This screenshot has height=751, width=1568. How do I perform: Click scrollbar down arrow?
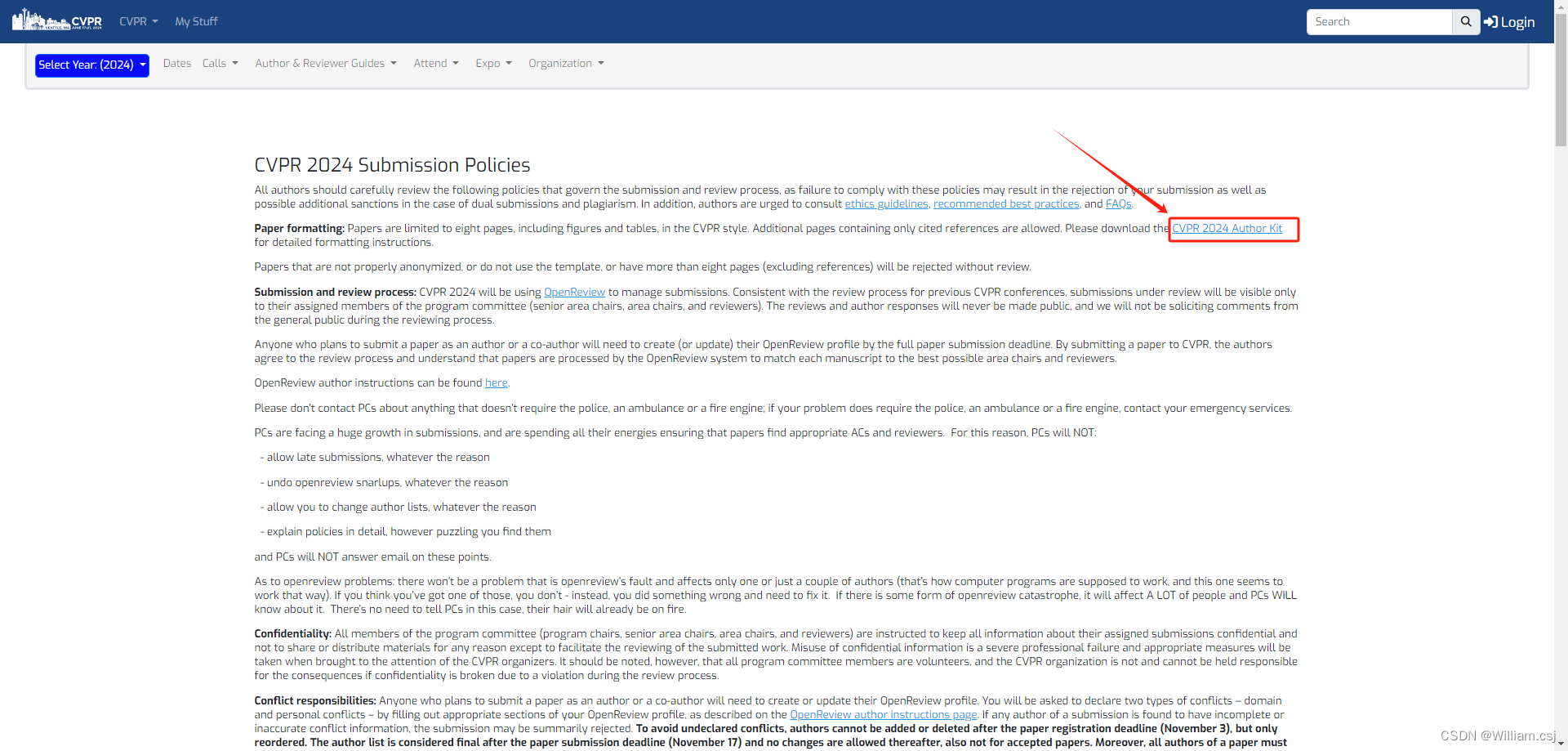1561,744
